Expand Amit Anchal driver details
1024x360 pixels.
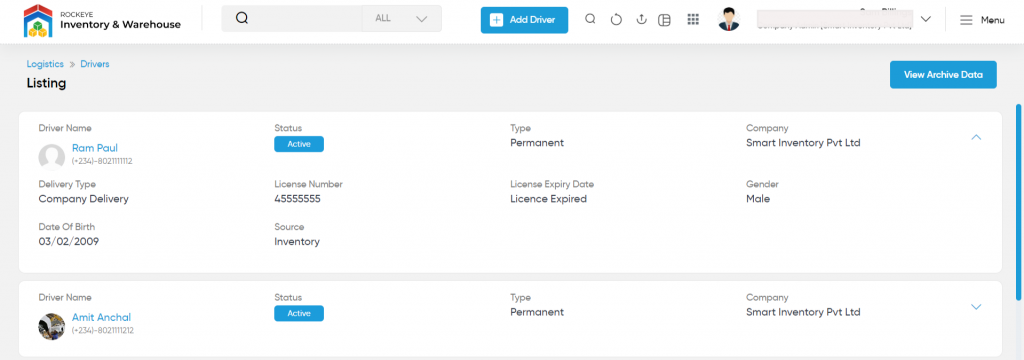[976, 306]
